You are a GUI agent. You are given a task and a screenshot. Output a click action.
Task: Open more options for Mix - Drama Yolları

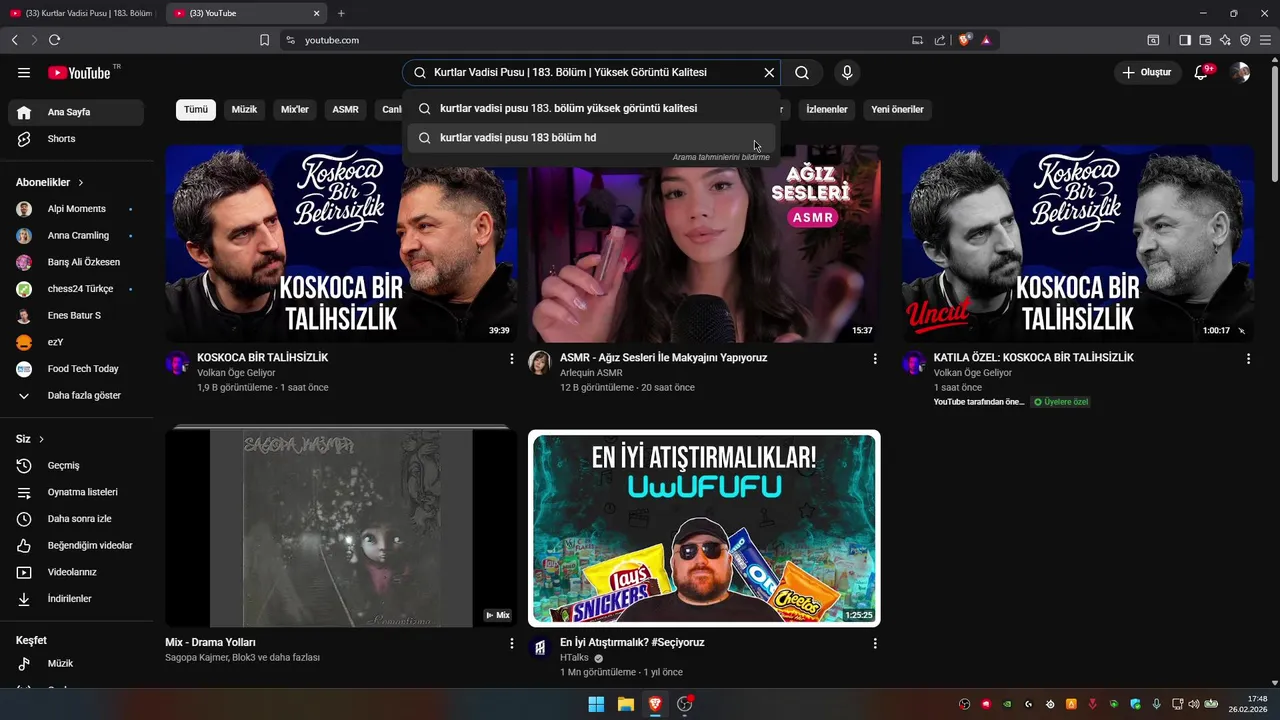click(512, 644)
